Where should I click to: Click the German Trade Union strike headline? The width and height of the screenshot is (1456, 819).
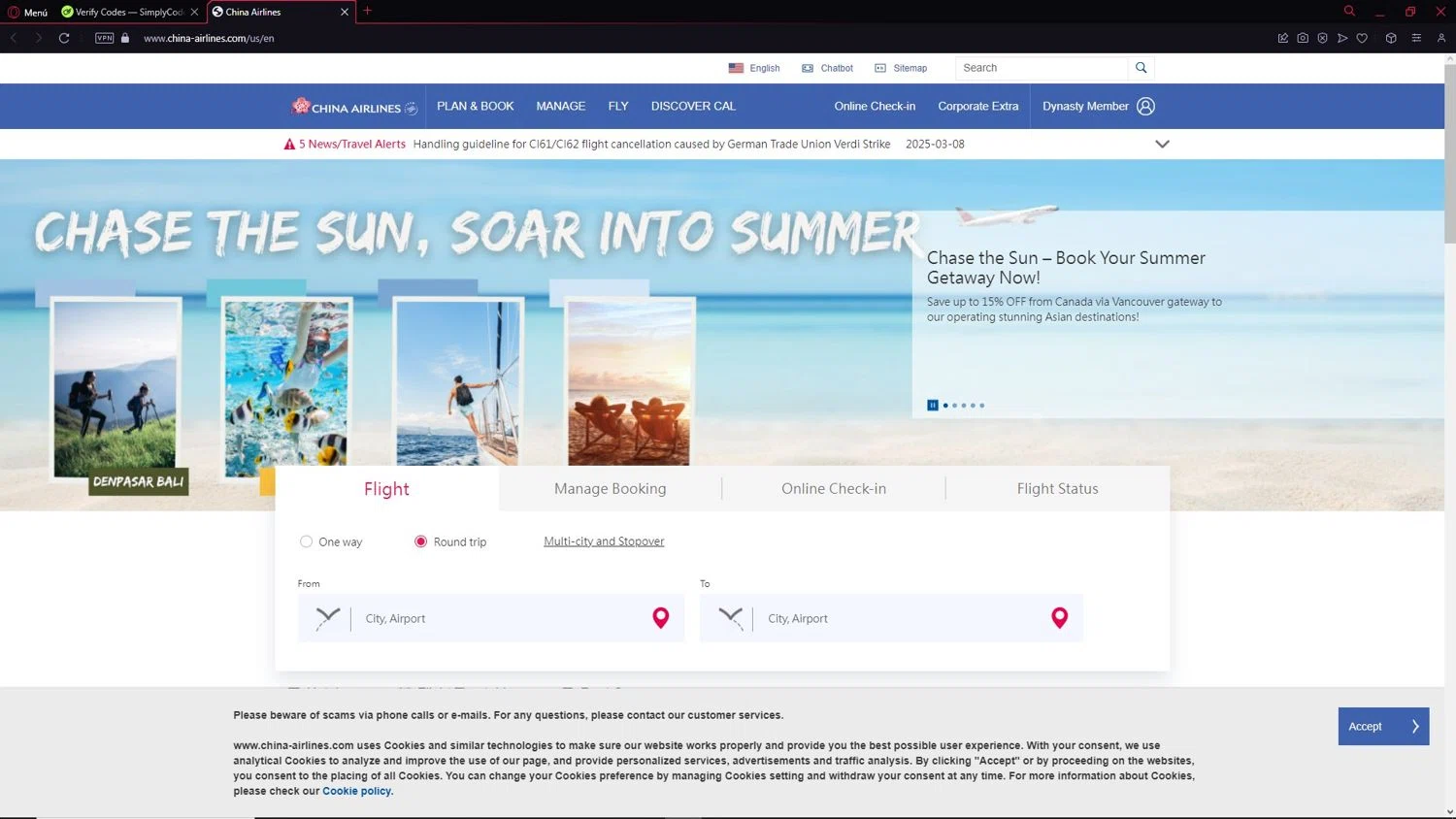tap(651, 145)
